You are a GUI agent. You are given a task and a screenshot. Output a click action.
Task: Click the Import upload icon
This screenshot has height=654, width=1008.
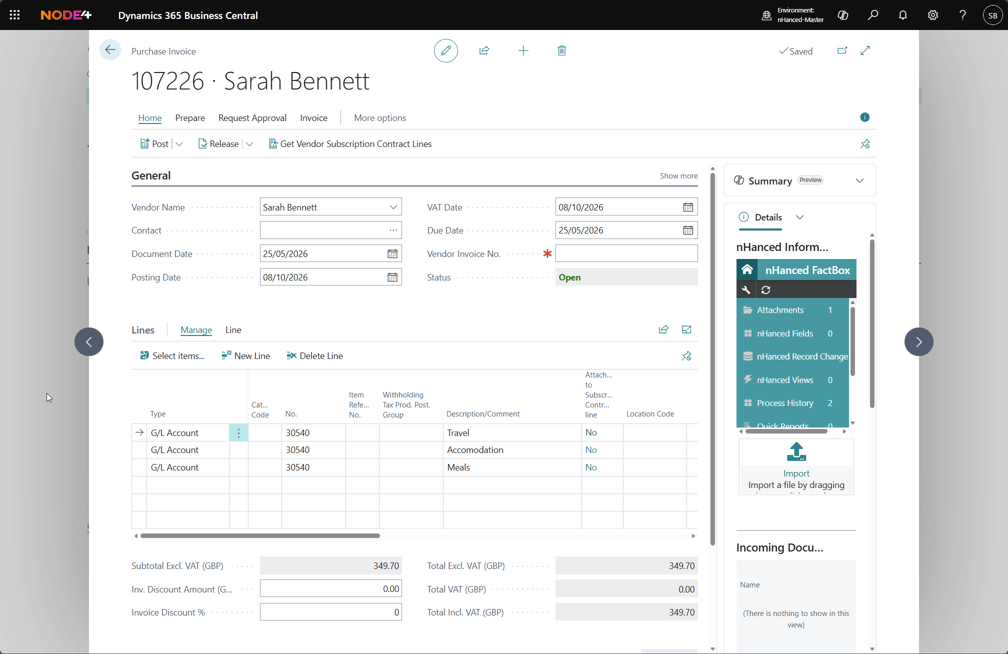click(796, 452)
